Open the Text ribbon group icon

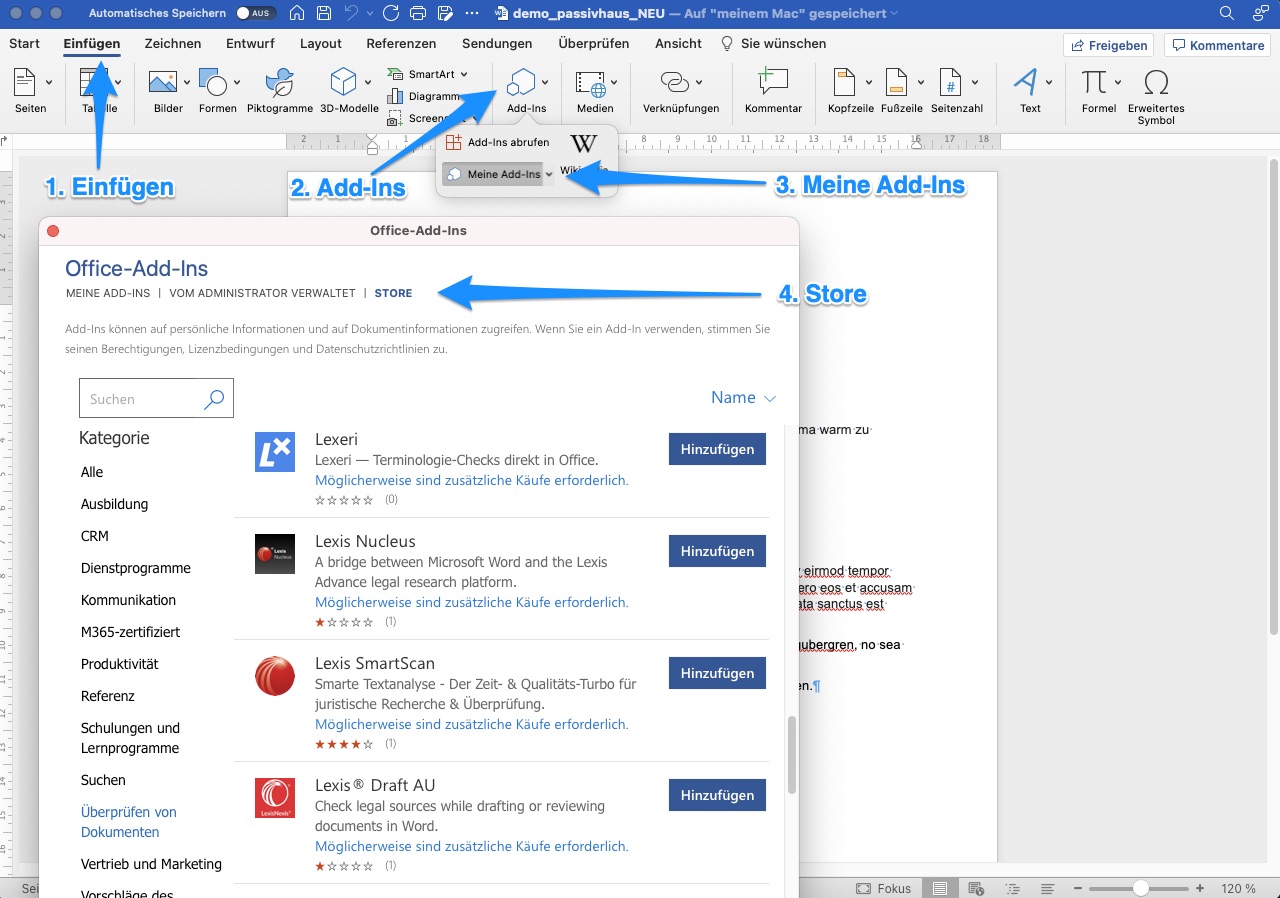[1025, 82]
